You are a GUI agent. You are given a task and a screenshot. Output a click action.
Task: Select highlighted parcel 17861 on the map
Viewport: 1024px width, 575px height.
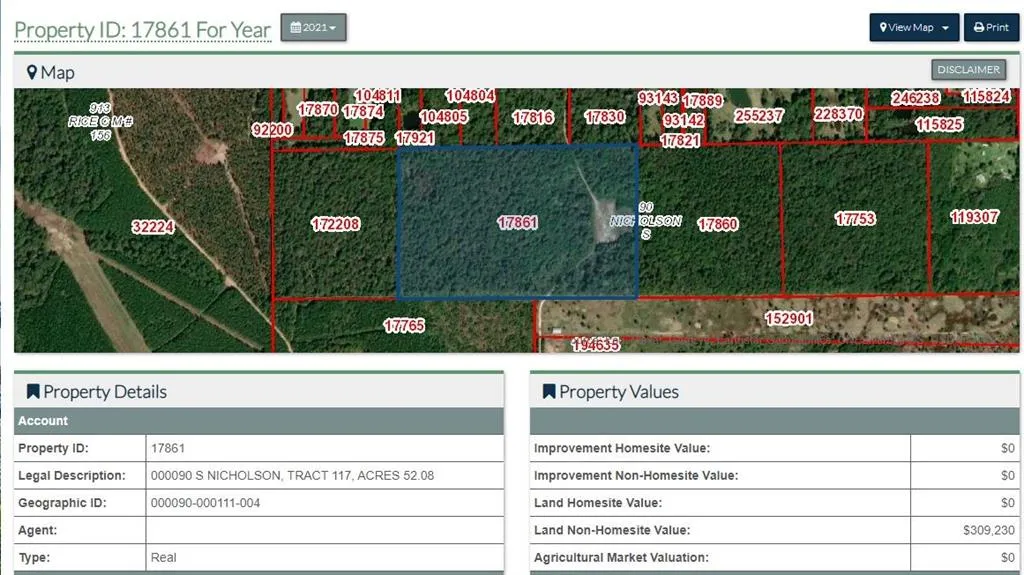click(517, 223)
